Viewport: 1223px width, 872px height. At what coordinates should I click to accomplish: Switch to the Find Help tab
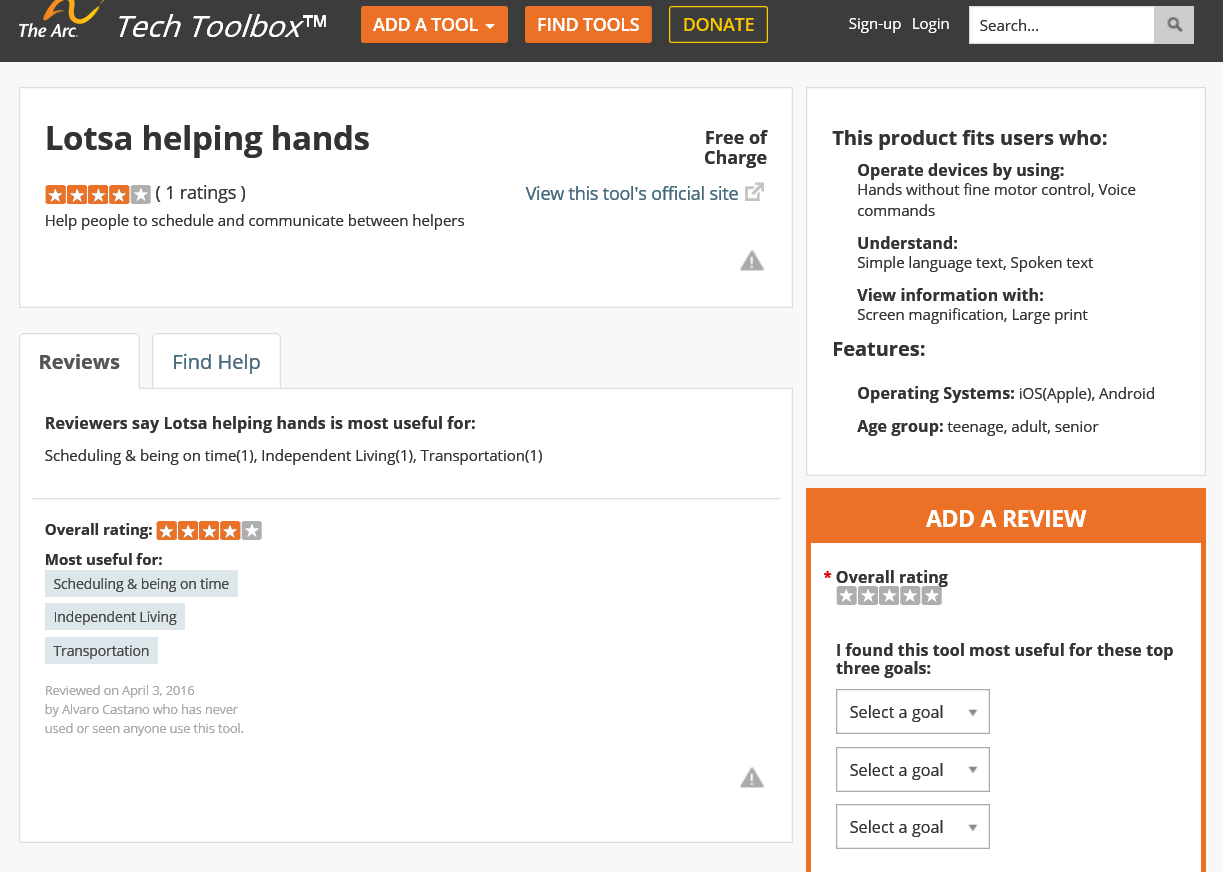coord(216,361)
